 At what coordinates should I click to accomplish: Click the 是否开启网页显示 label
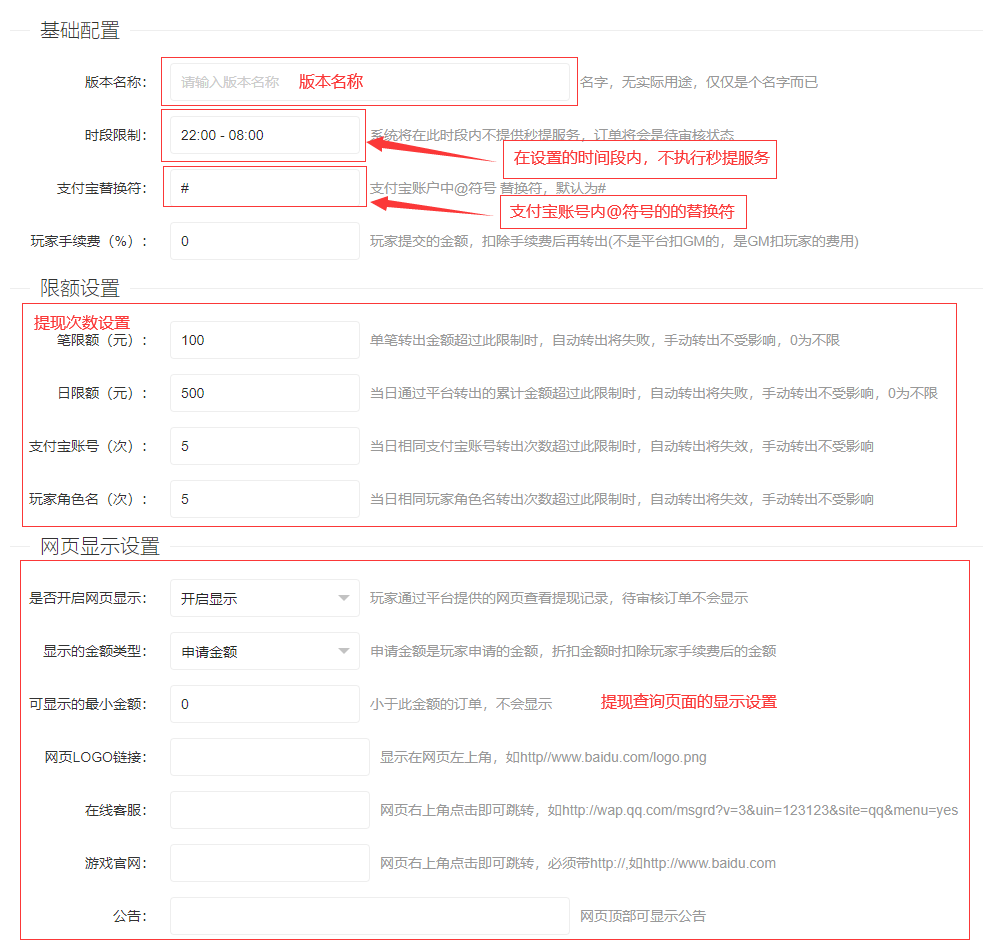(88, 598)
